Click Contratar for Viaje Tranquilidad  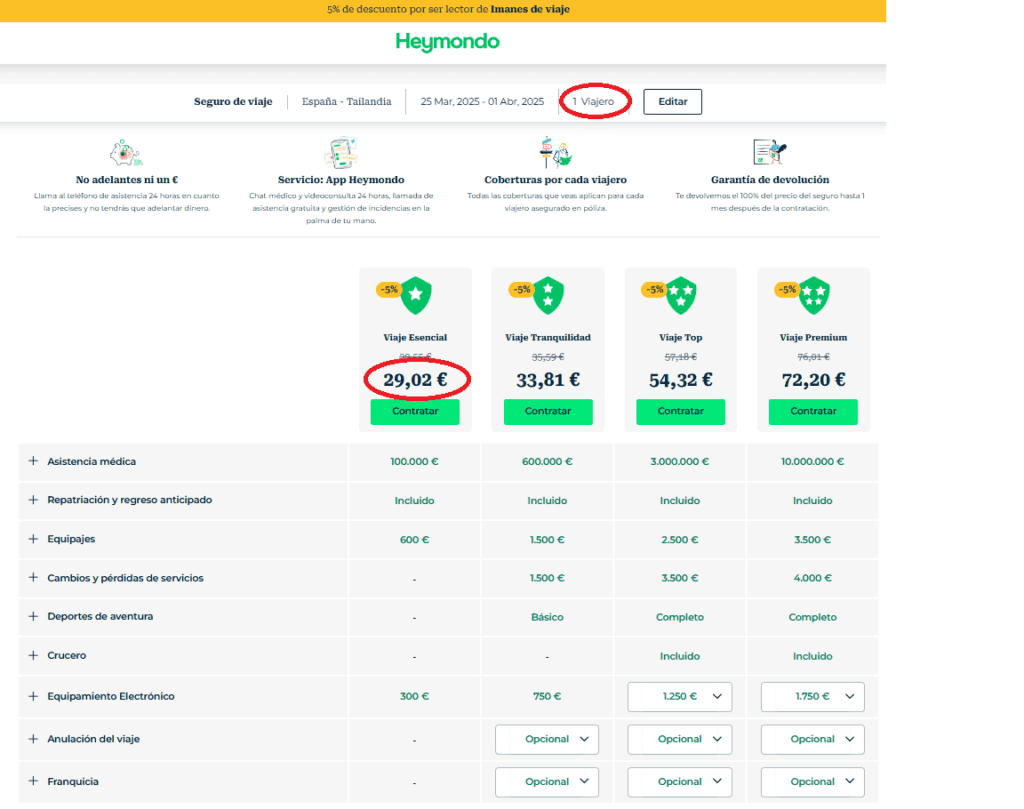(x=548, y=411)
